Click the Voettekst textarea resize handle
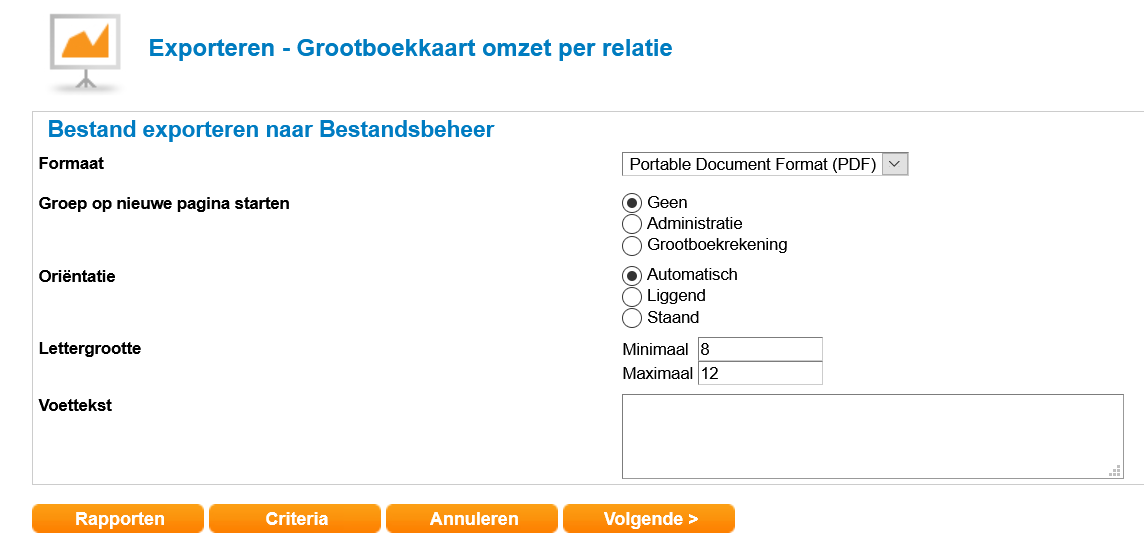 pos(1114,471)
